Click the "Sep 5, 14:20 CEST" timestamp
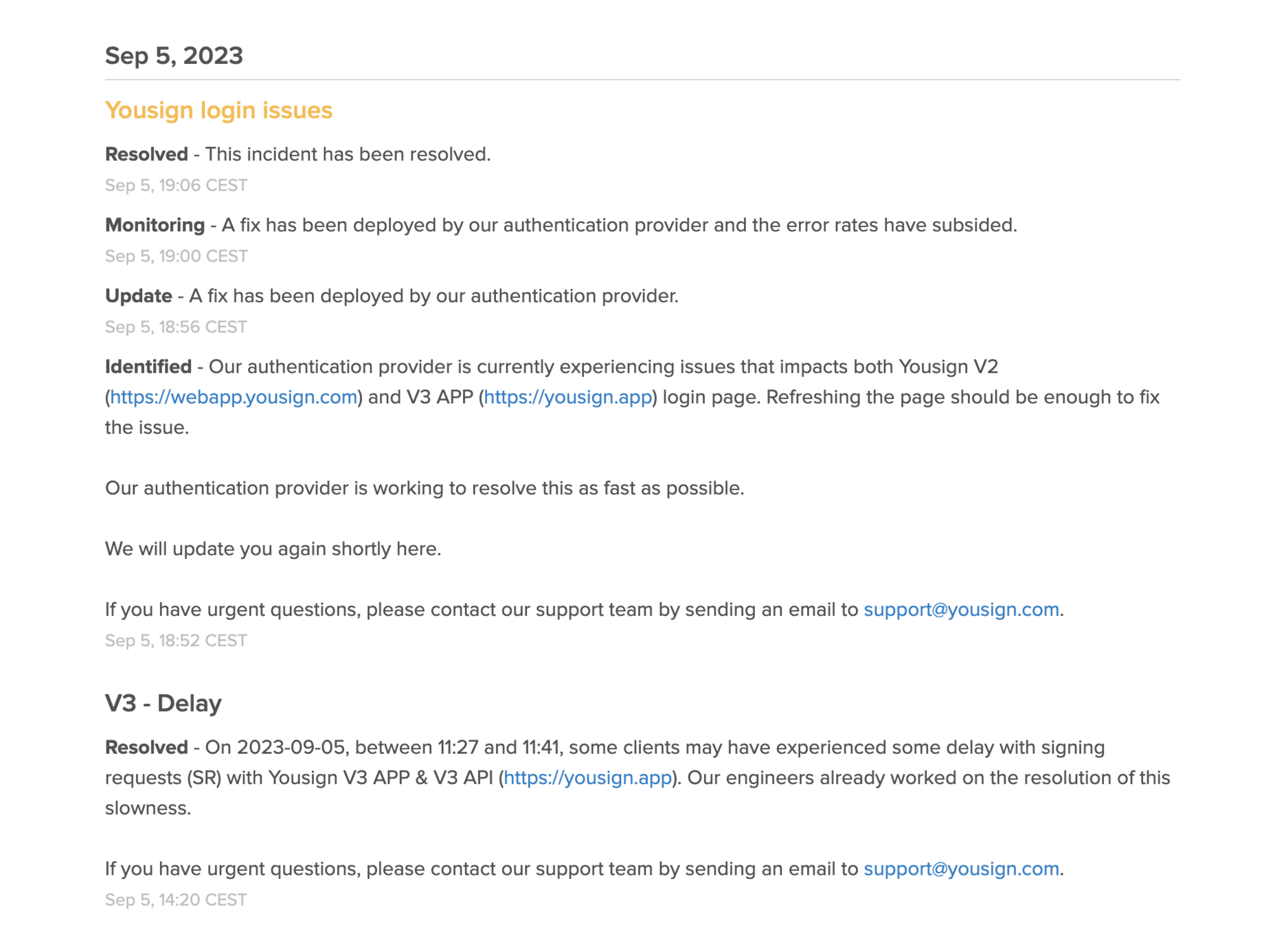The height and width of the screenshot is (927, 1288). coord(175,900)
